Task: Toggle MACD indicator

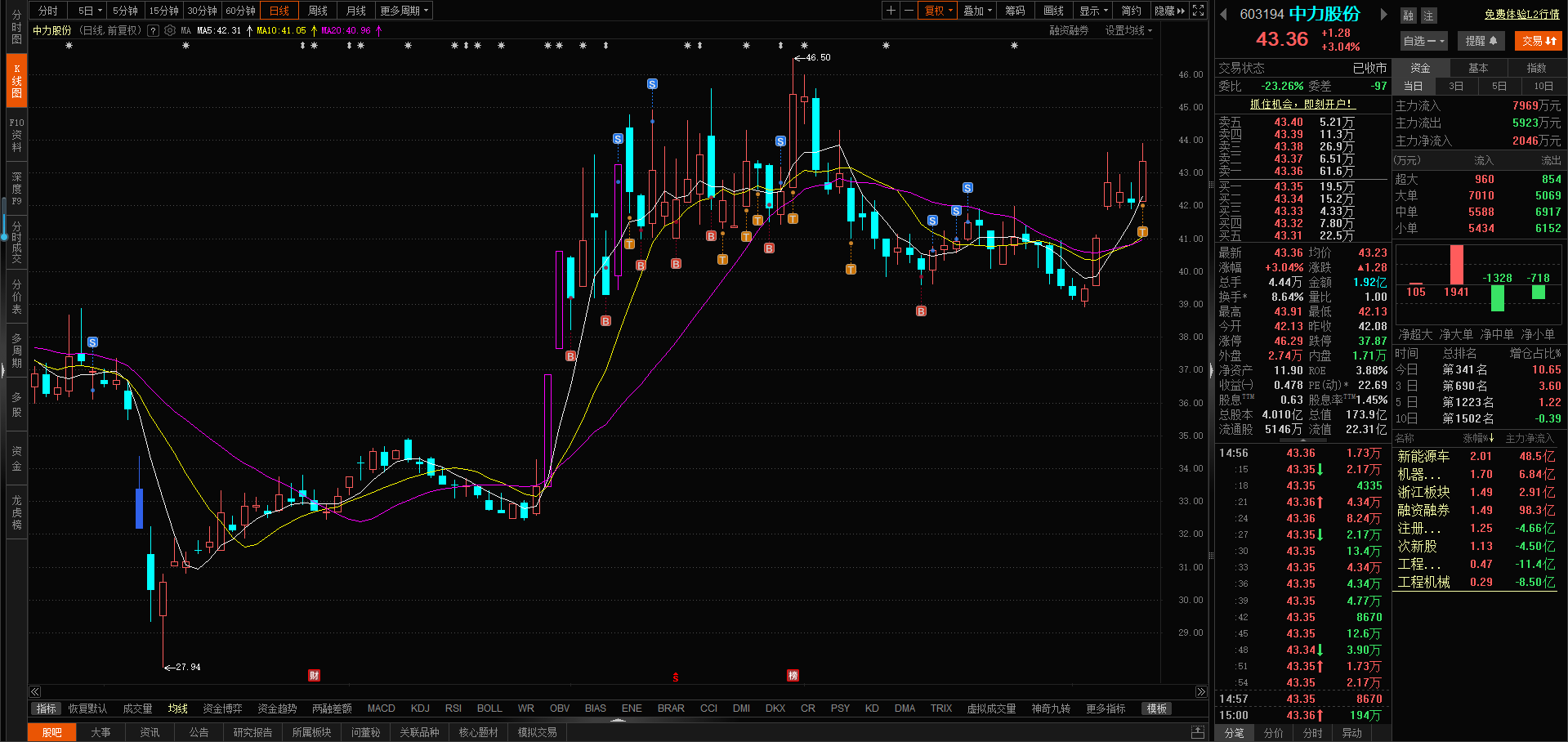Action: [x=381, y=708]
